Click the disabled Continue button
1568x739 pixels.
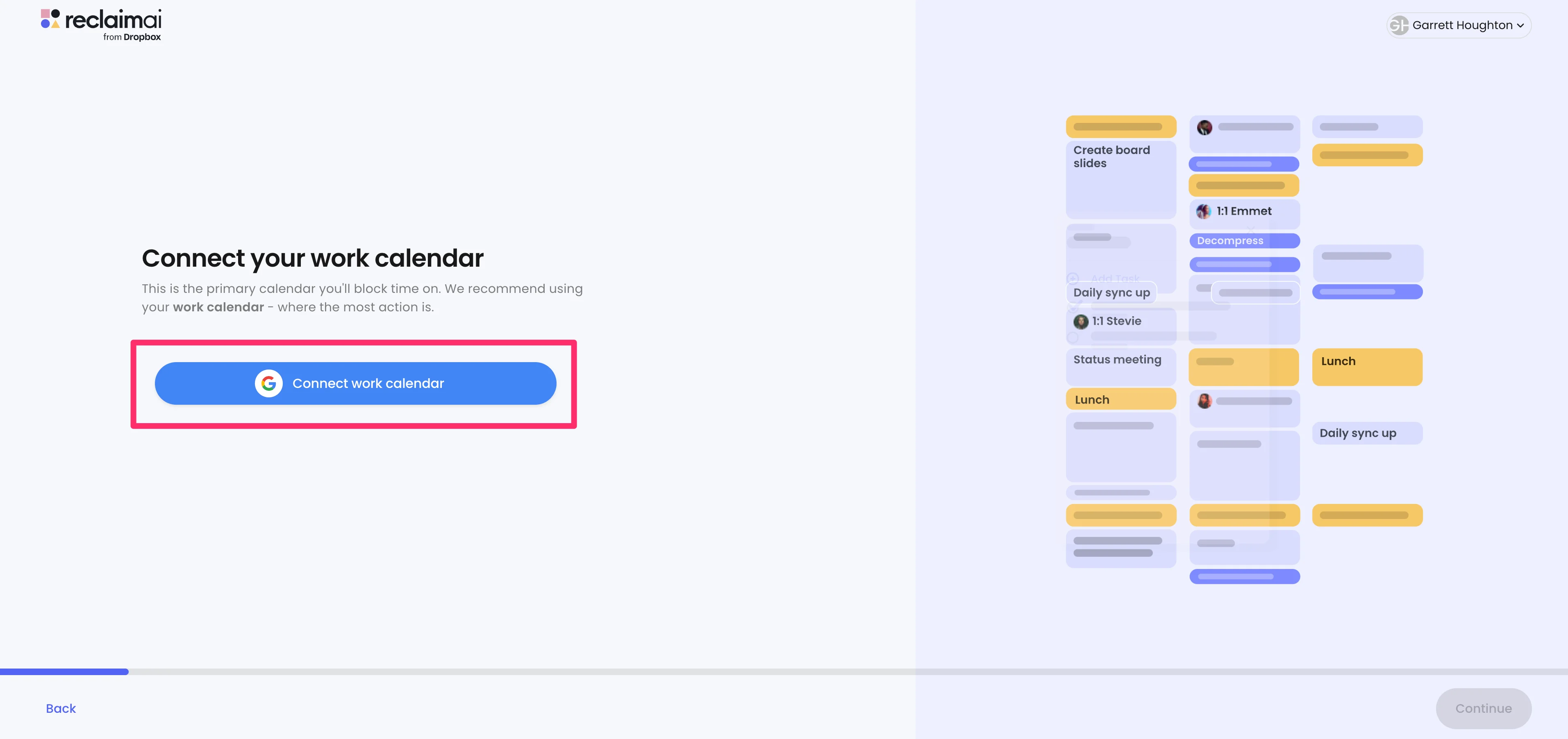coord(1483,708)
